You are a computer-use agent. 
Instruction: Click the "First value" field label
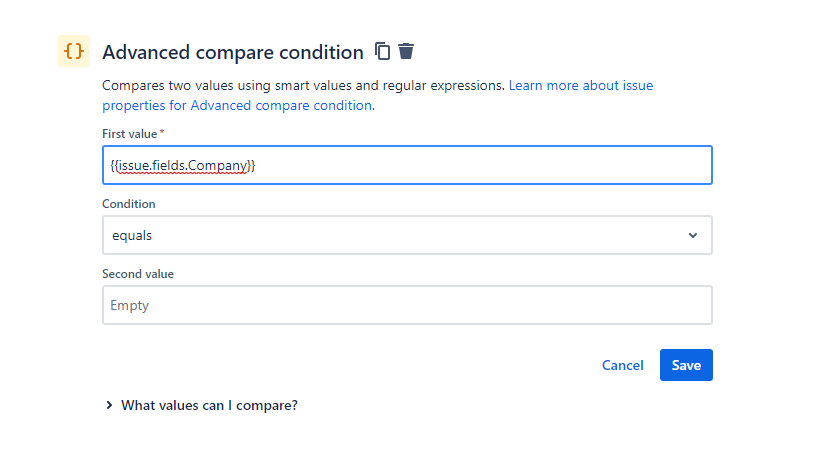click(130, 134)
